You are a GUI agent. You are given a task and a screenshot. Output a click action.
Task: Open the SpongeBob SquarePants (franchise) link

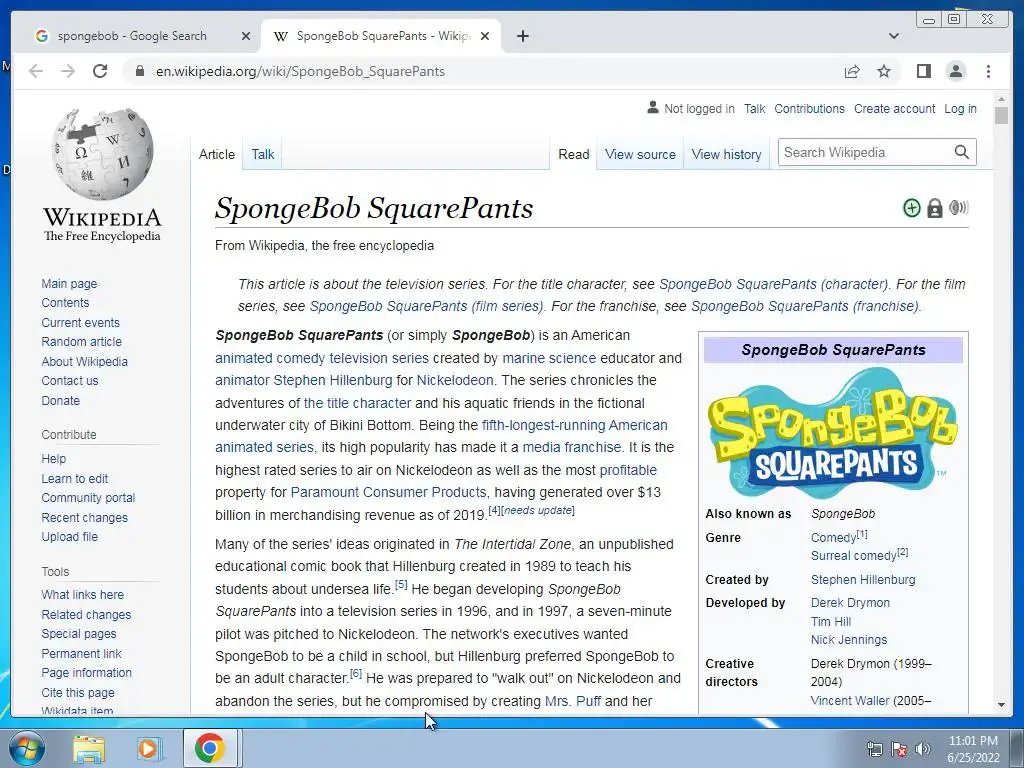coord(805,306)
